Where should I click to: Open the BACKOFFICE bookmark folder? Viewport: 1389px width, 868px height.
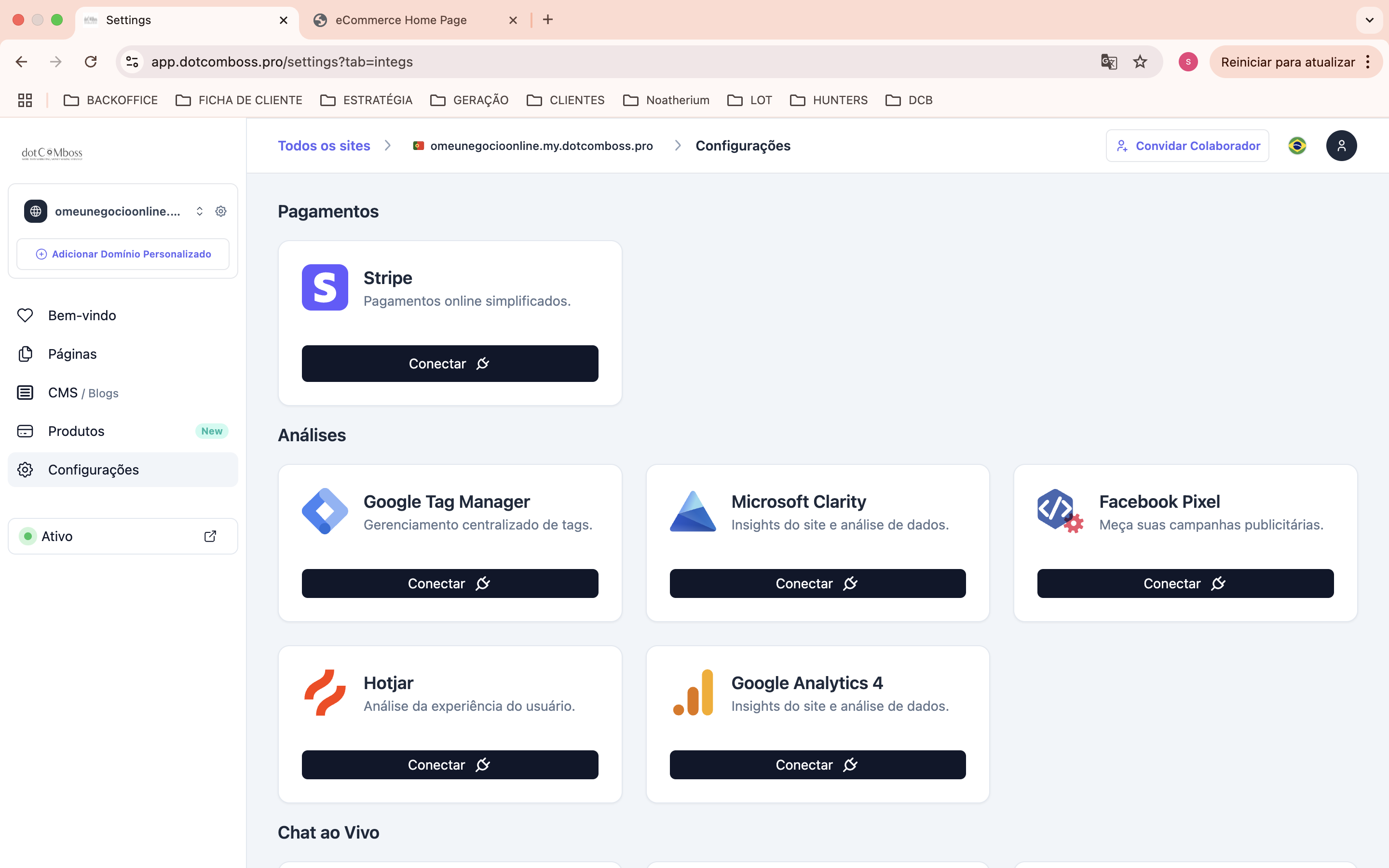pyautogui.click(x=110, y=100)
